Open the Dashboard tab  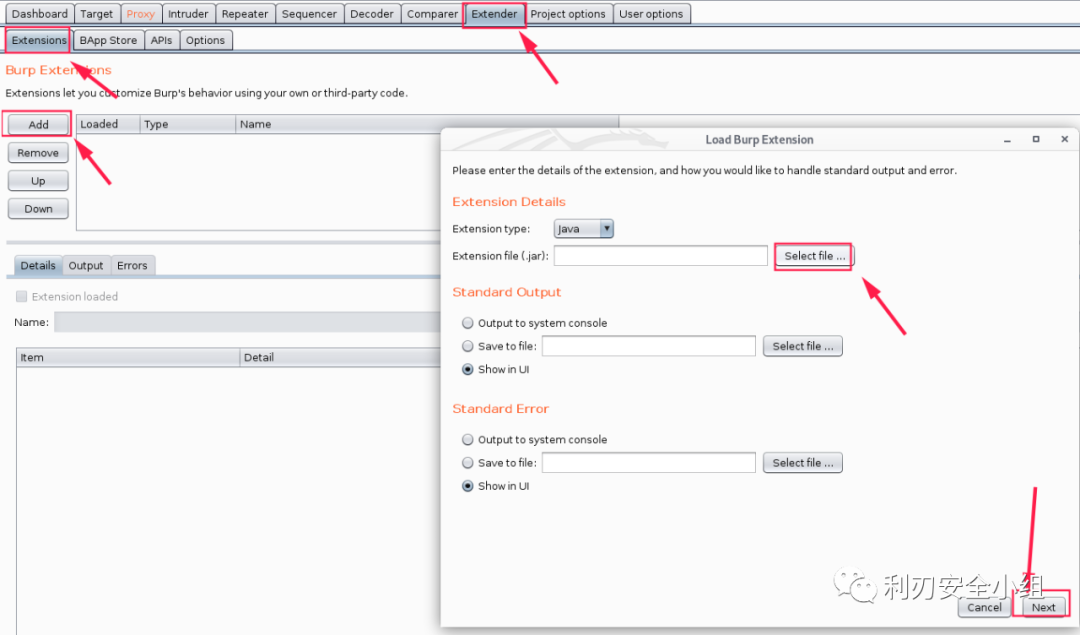point(39,14)
